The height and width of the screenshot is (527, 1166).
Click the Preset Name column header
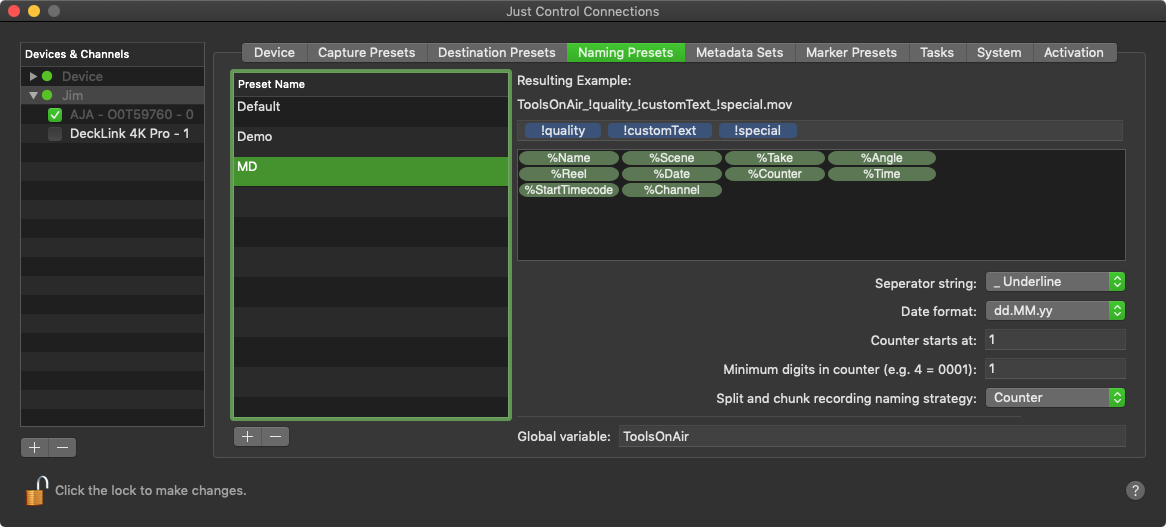pos(371,85)
